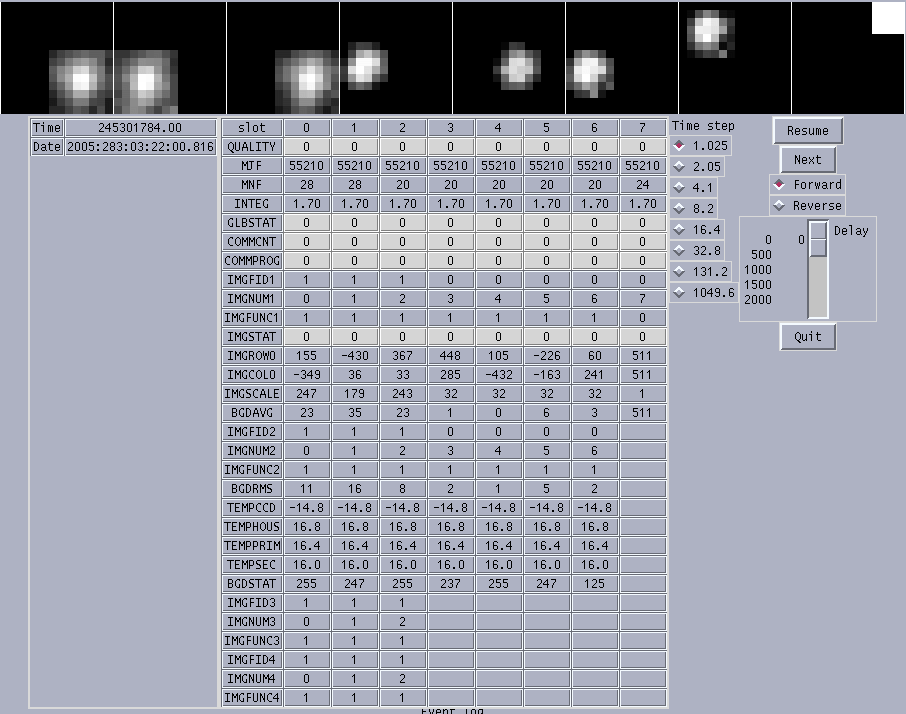The width and height of the screenshot is (906, 714).
Task: Click the 'INTEG' row label
Action: tap(252, 204)
